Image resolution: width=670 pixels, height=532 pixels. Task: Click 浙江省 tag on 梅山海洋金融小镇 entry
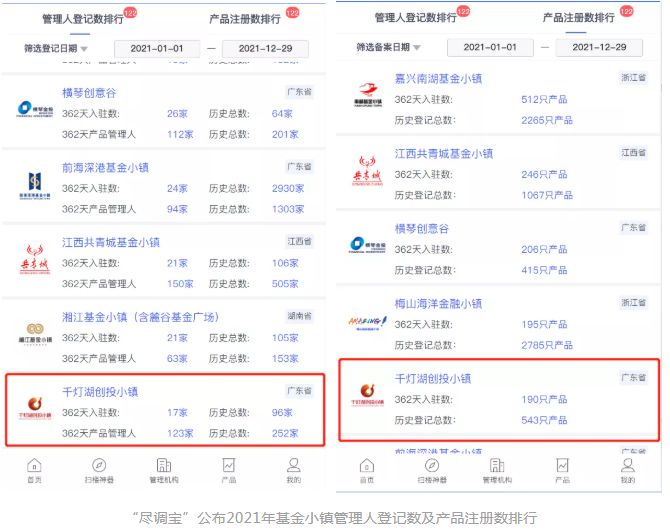(634, 303)
